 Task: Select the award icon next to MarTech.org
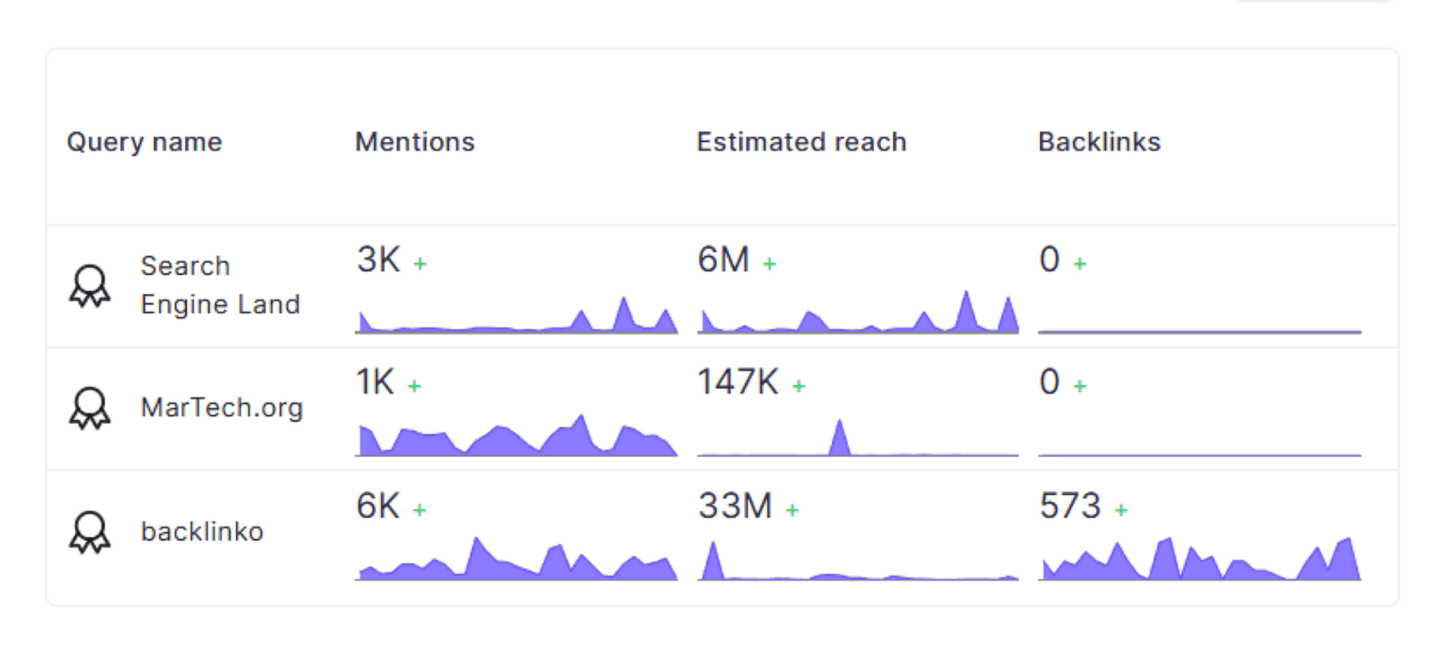tap(89, 408)
